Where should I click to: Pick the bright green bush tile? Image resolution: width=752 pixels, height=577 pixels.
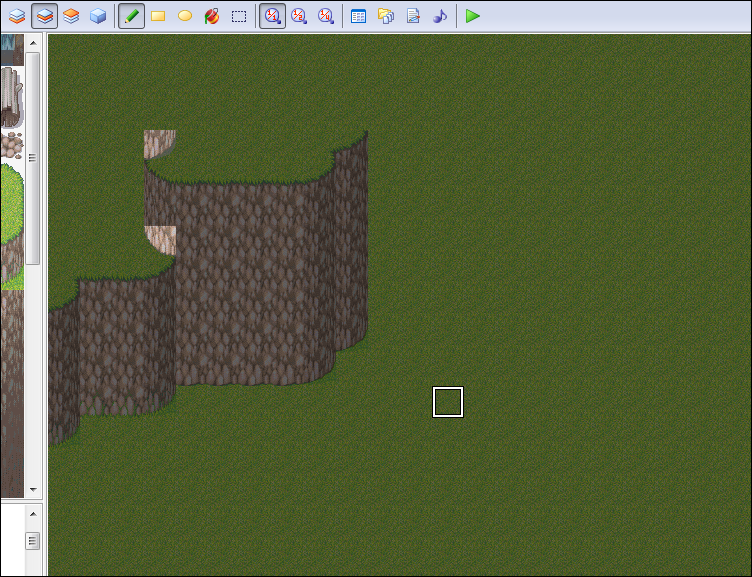click(12, 204)
